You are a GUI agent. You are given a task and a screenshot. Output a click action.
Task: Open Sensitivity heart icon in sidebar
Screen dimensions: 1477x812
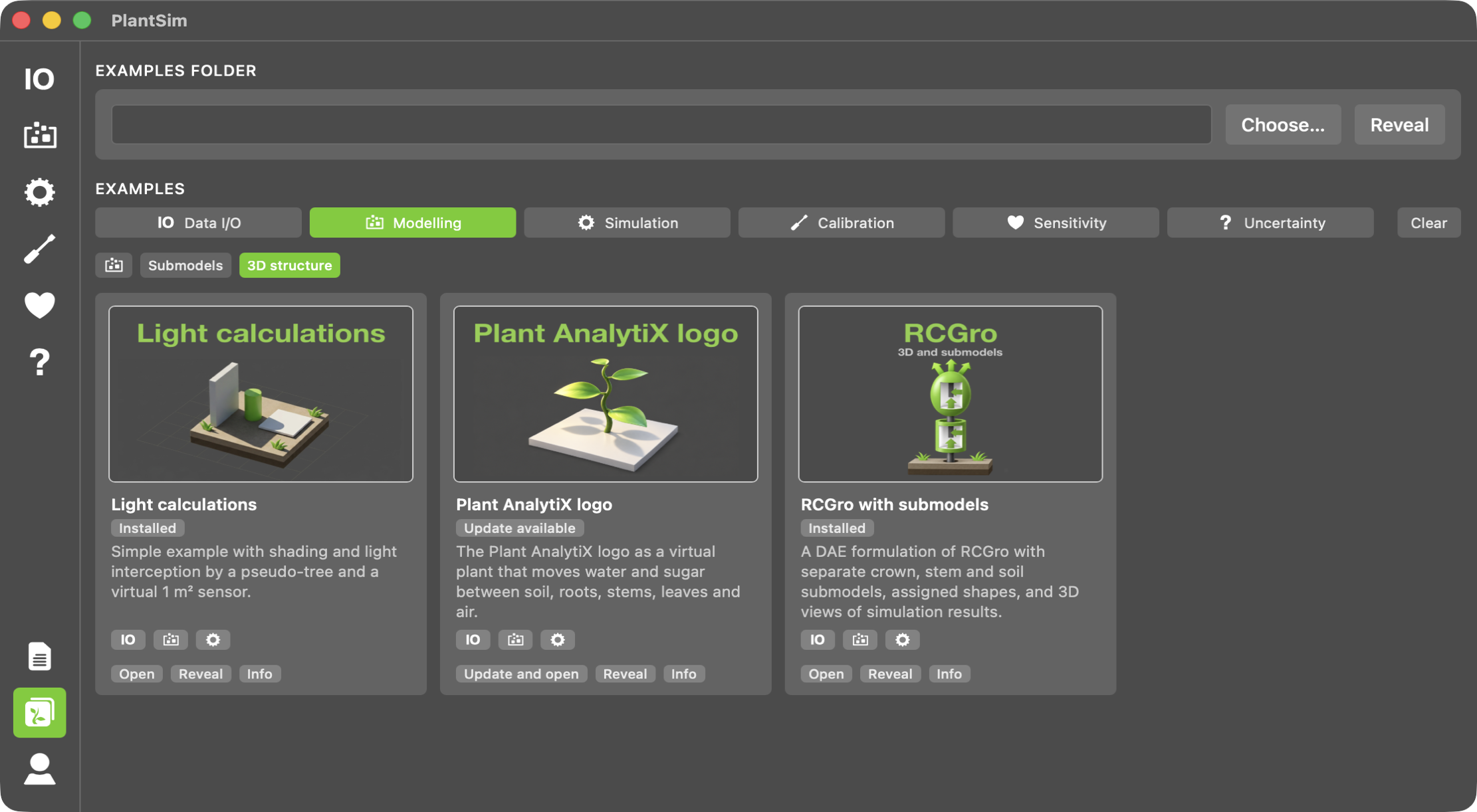(x=40, y=306)
